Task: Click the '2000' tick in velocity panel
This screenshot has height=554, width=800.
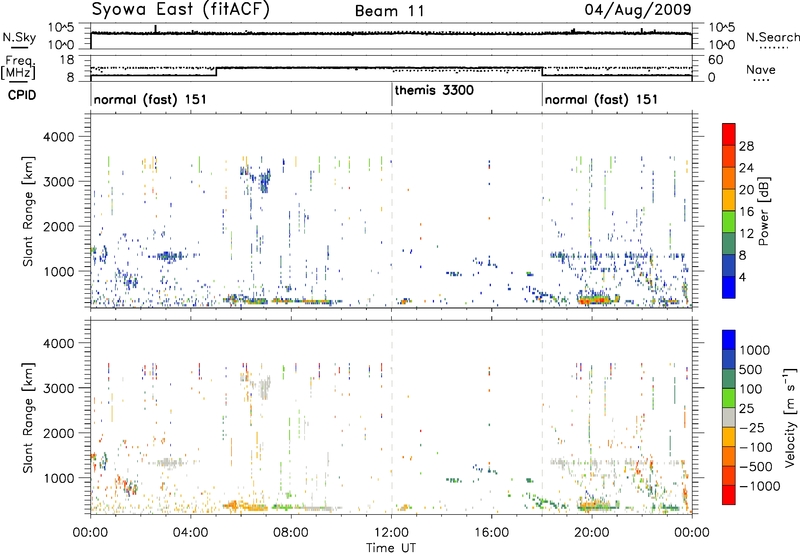Action: point(58,433)
